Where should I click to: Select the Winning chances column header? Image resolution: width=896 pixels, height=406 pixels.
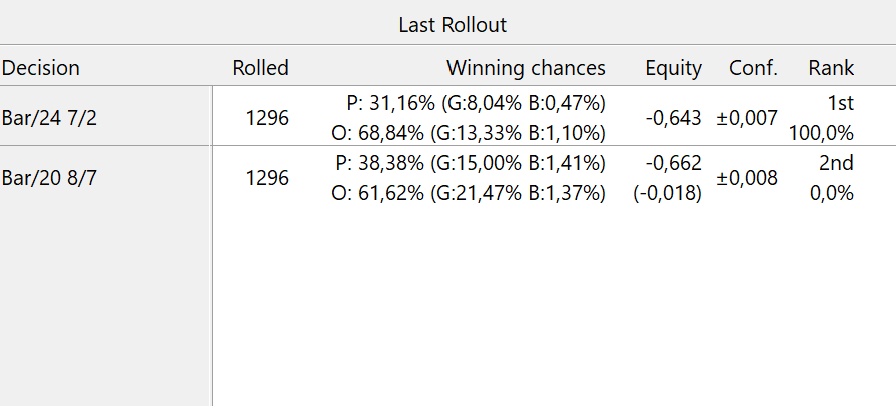[x=525, y=68]
